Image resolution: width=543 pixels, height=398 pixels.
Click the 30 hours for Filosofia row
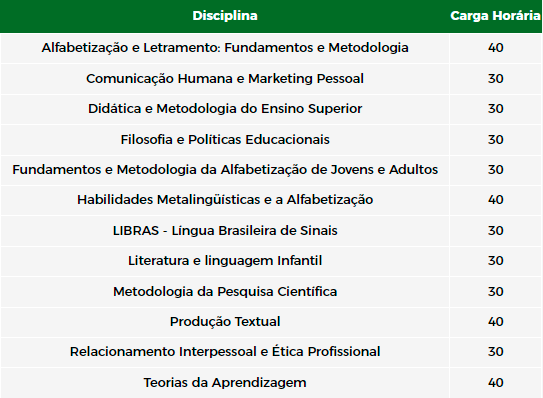[496, 140]
